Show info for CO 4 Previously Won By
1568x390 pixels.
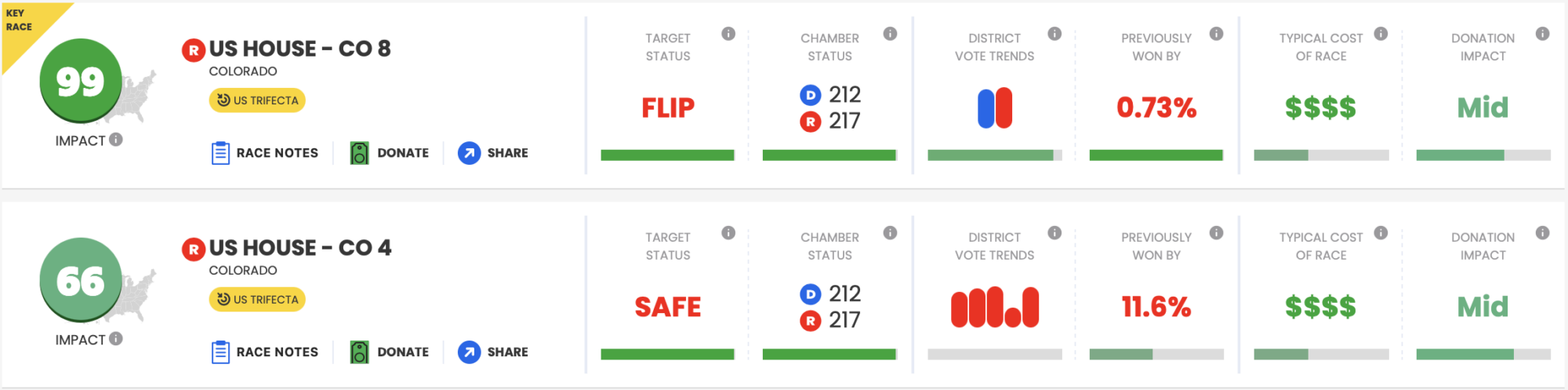[1216, 233]
